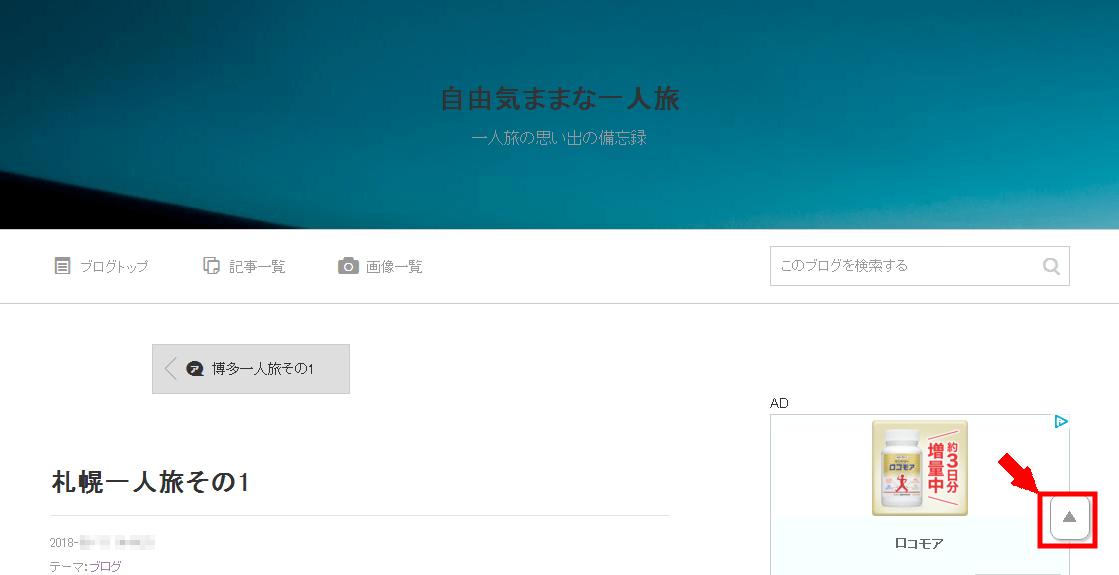Viewport: 1119px width, 575px height.
Task: Click the ロコモア ad text
Action: pyautogui.click(x=919, y=544)
